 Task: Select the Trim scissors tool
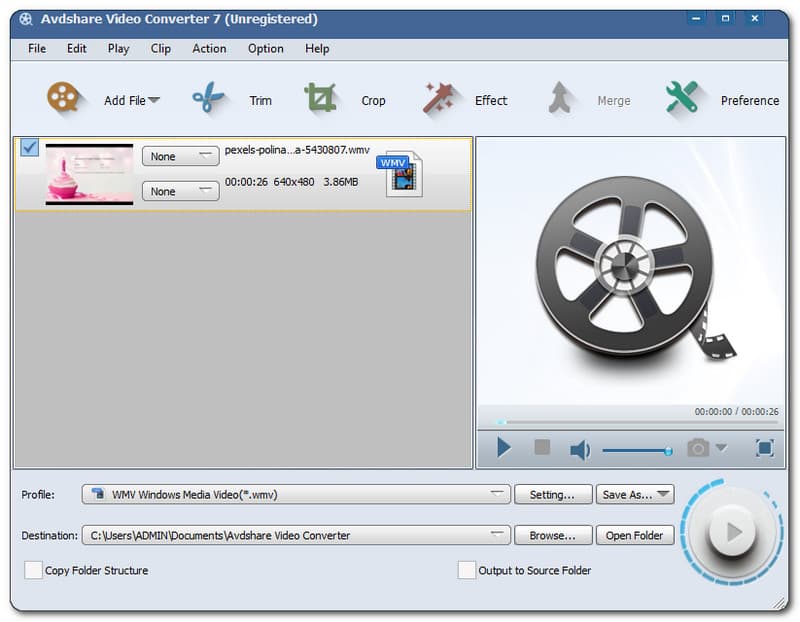209,99
